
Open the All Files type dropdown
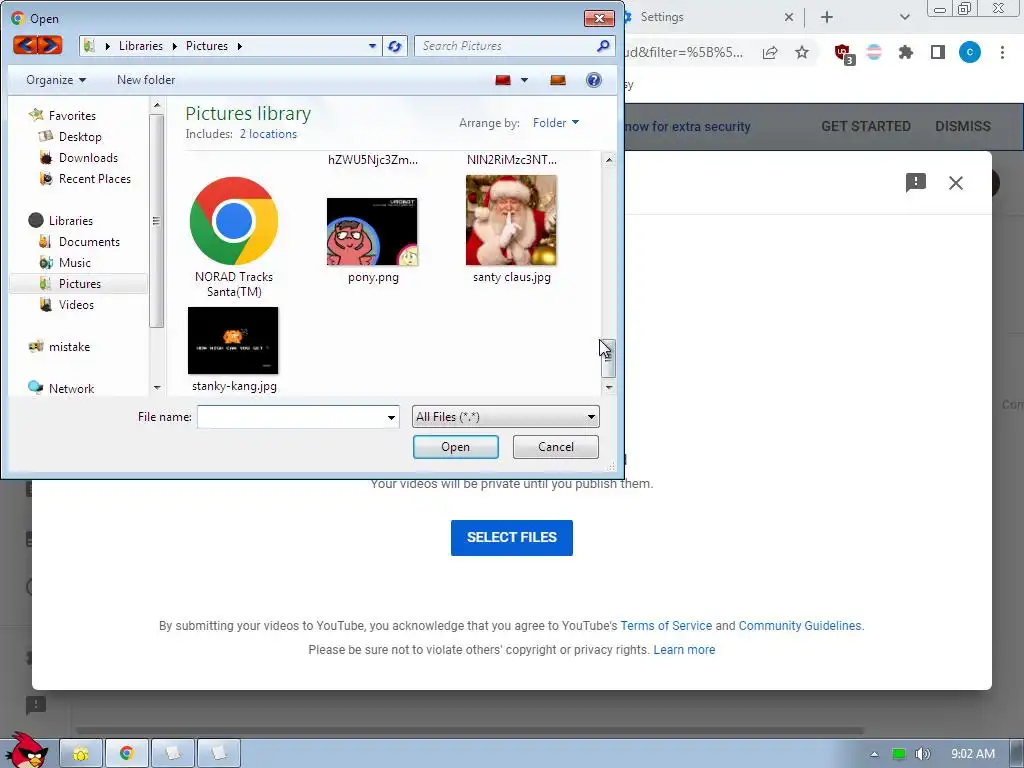505,417
